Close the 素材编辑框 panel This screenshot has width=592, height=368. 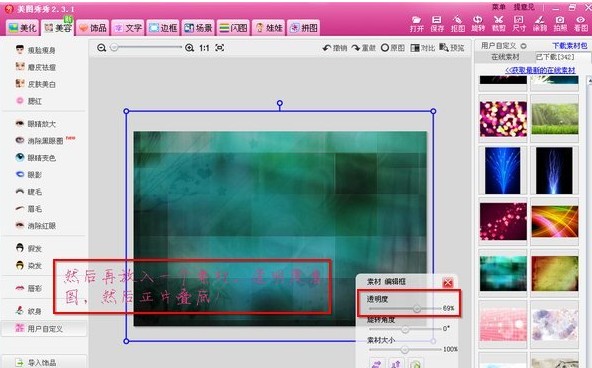coord(448,282)
